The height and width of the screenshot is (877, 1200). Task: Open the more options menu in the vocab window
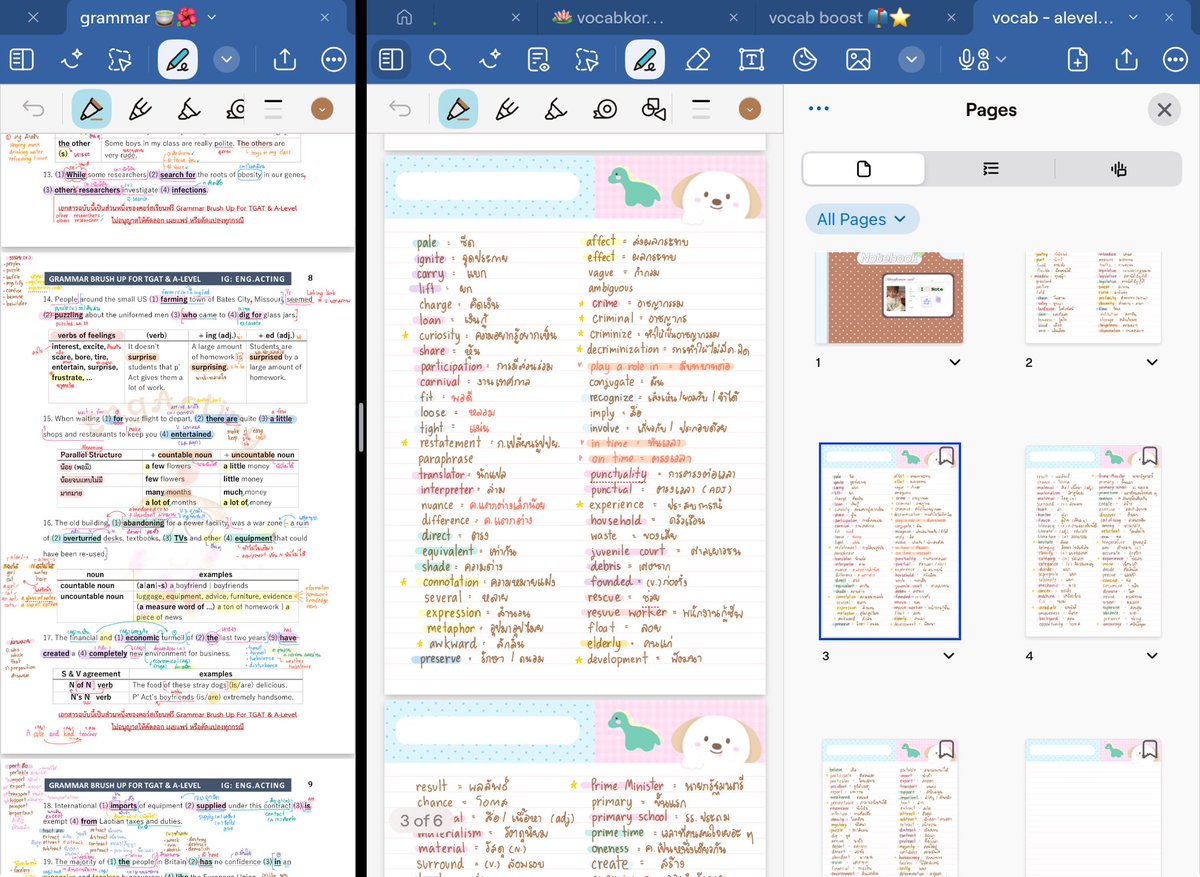coord(1174,60)
